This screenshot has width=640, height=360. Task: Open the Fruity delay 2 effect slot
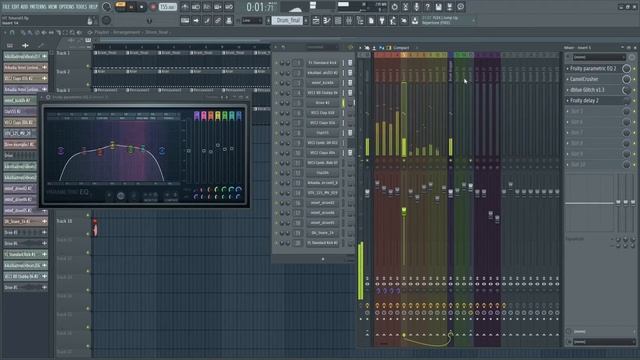[584, 100]
